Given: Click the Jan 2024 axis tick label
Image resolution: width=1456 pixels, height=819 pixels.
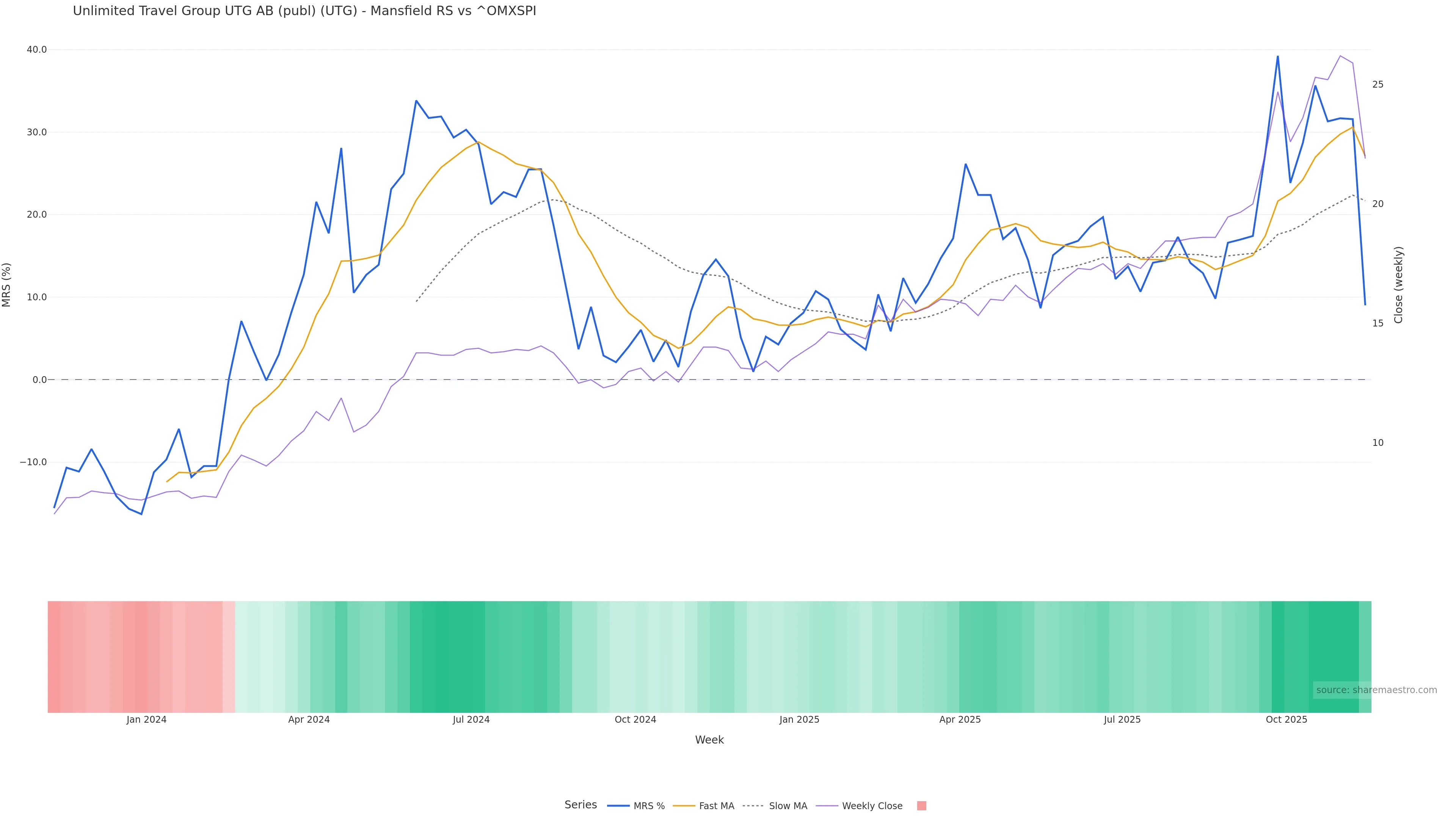Looking at the screenshot, I should coord(146,720).
